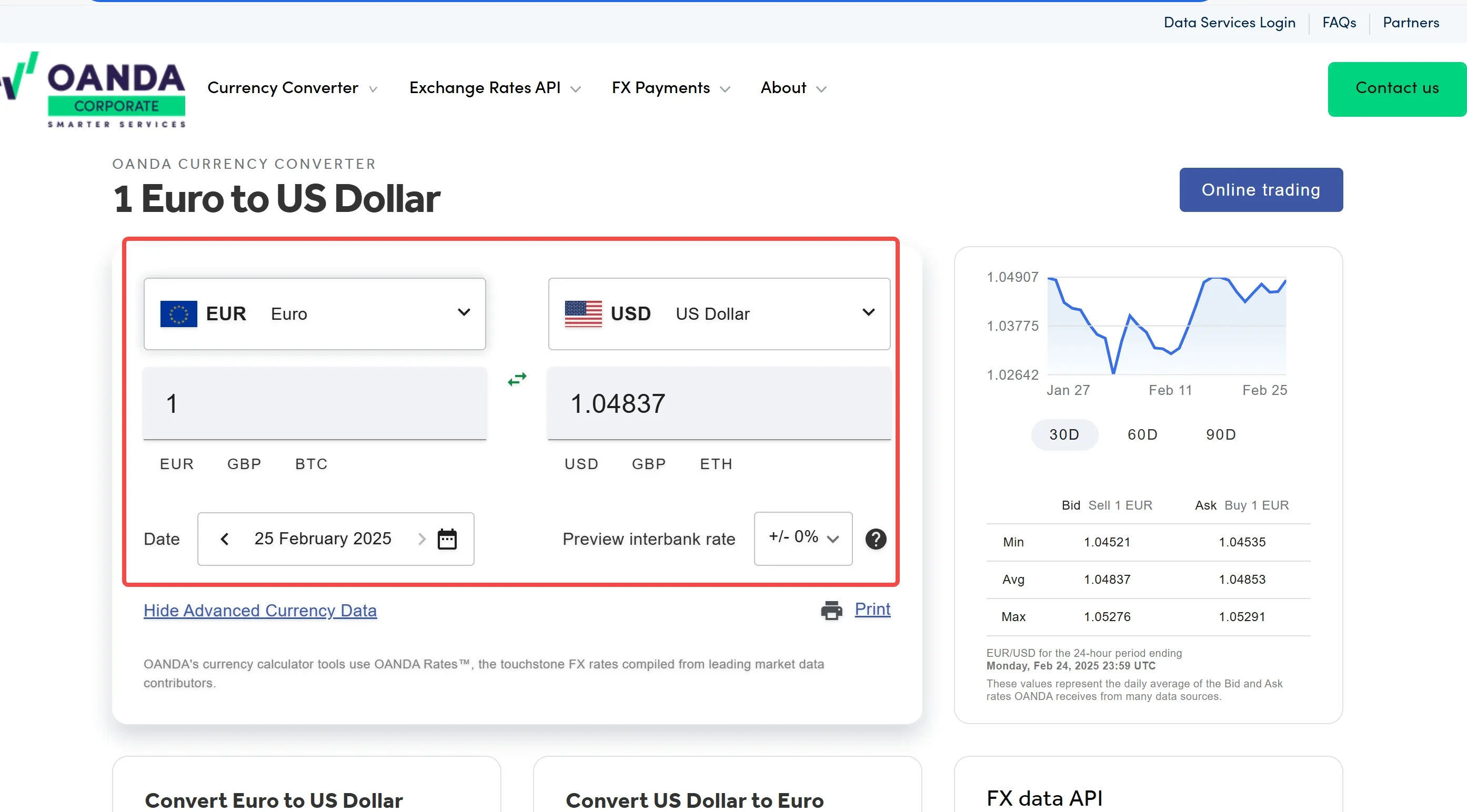
Task: Select EUR quick pick under source amount
Action: tap(177, 464)
